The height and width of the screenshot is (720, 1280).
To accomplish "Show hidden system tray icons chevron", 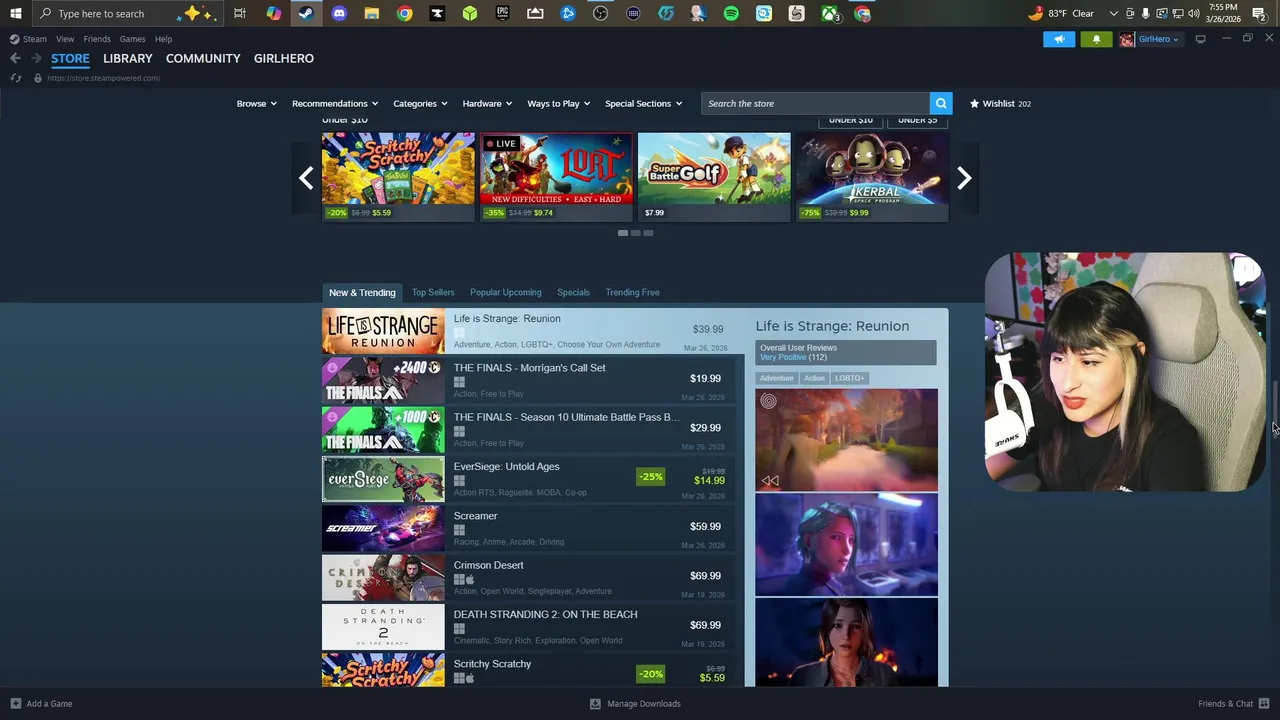I will [1114, 13].
